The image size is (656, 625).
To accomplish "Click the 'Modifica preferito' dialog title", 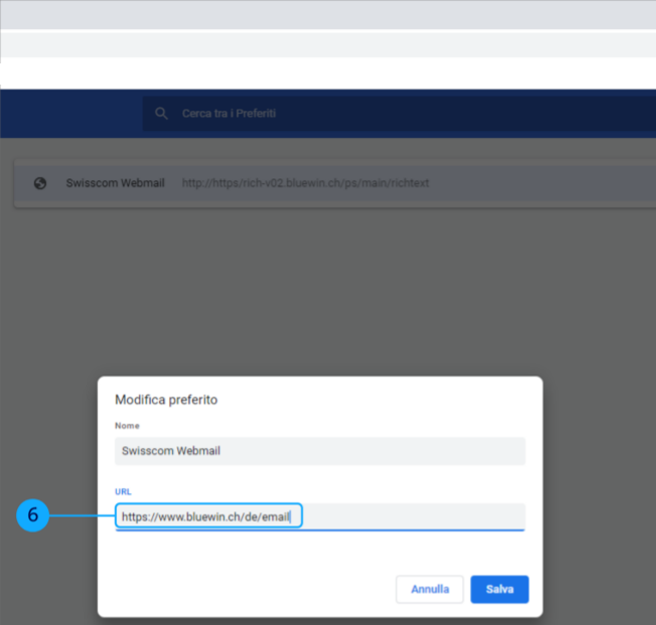I will (x=166, y=400).
